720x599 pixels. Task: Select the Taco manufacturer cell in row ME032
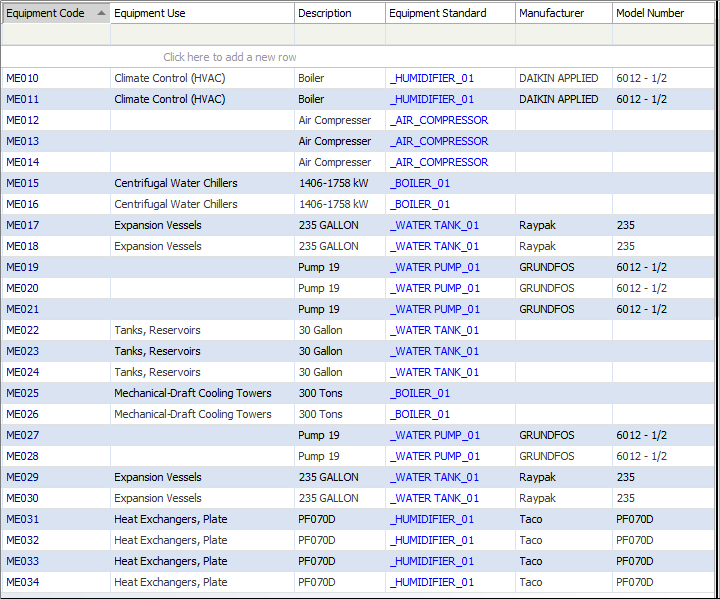click(531, 540)
